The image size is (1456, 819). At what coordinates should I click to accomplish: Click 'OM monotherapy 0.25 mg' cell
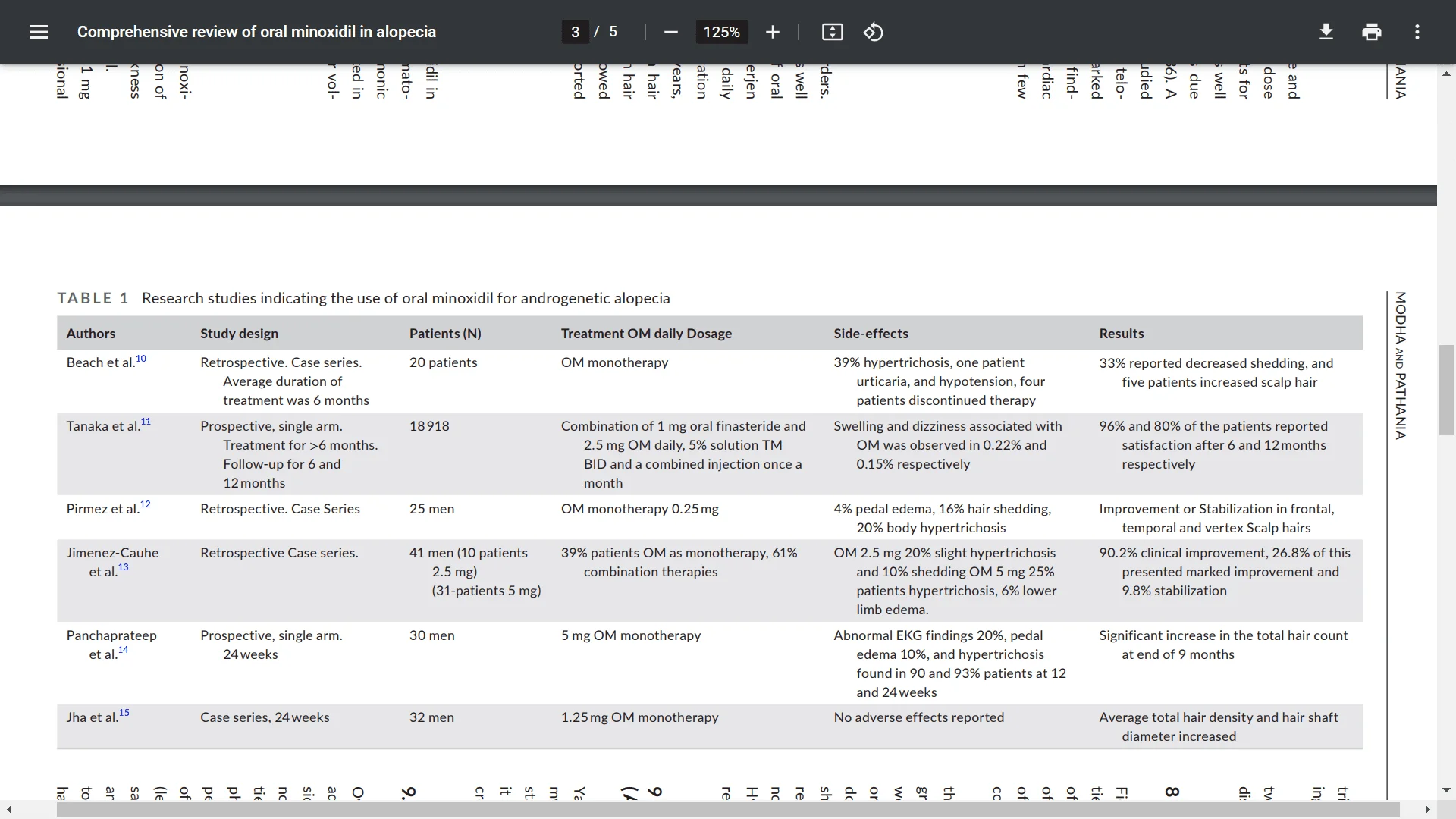(x=639, y=509)
